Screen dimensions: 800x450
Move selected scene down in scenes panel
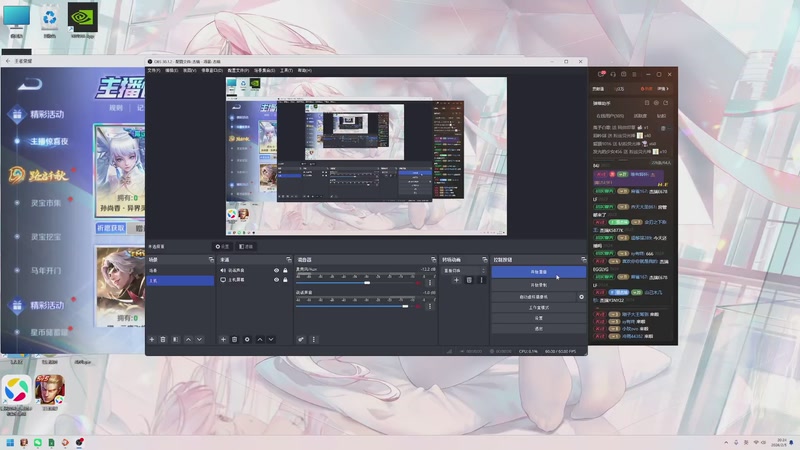coord(199,339)
